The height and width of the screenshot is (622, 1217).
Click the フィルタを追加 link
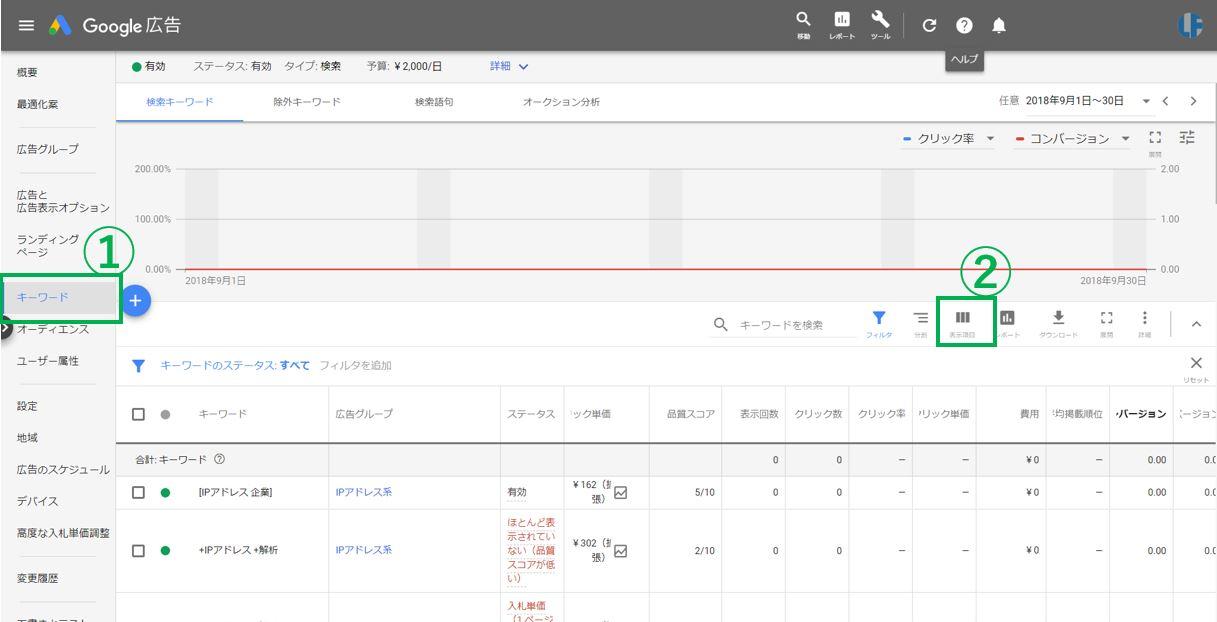point(355,365)
